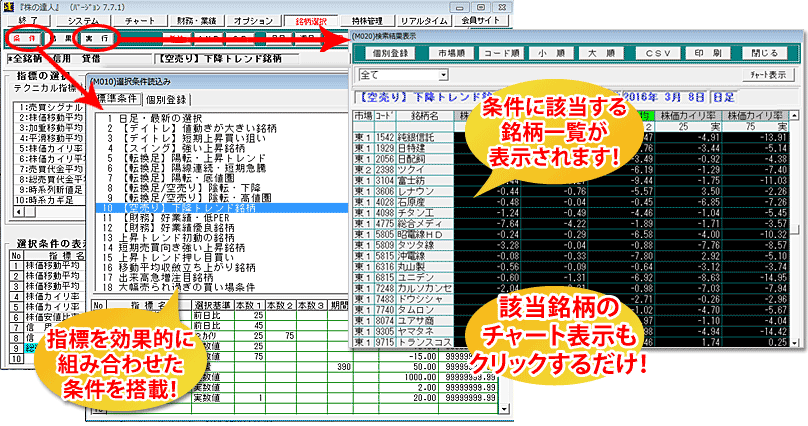This screenshot has height=426, width=808.
Task: Click 銘柄名 column header in results
Action: tap(425, 116)
